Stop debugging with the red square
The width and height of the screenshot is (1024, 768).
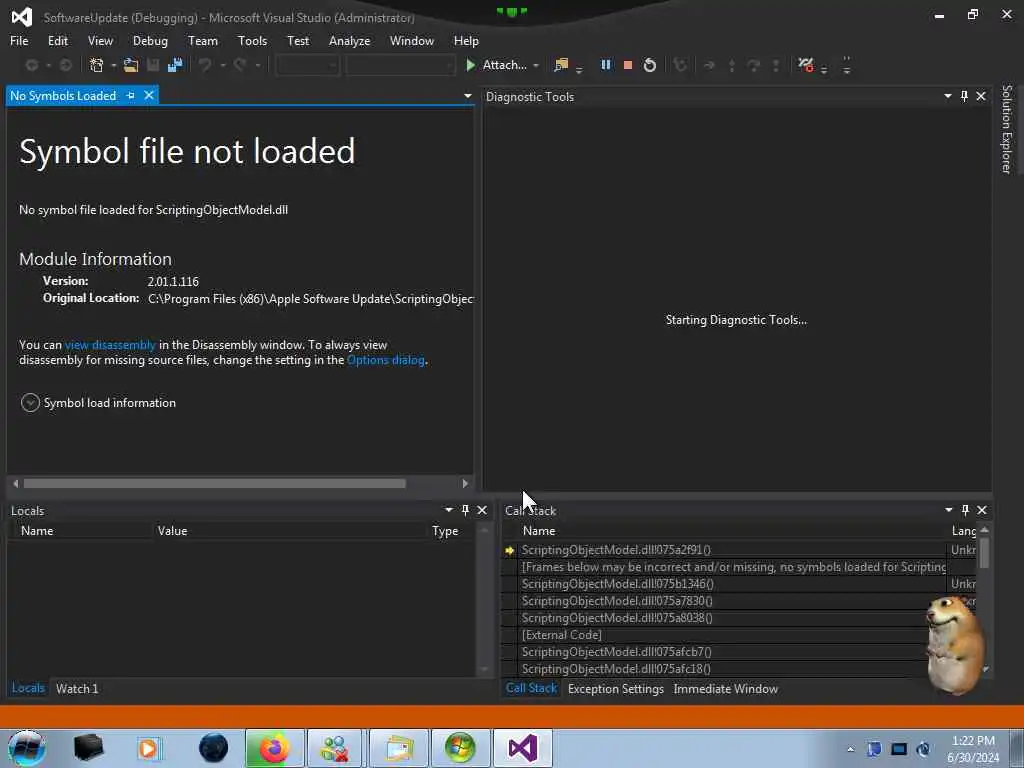click(628, 65)
